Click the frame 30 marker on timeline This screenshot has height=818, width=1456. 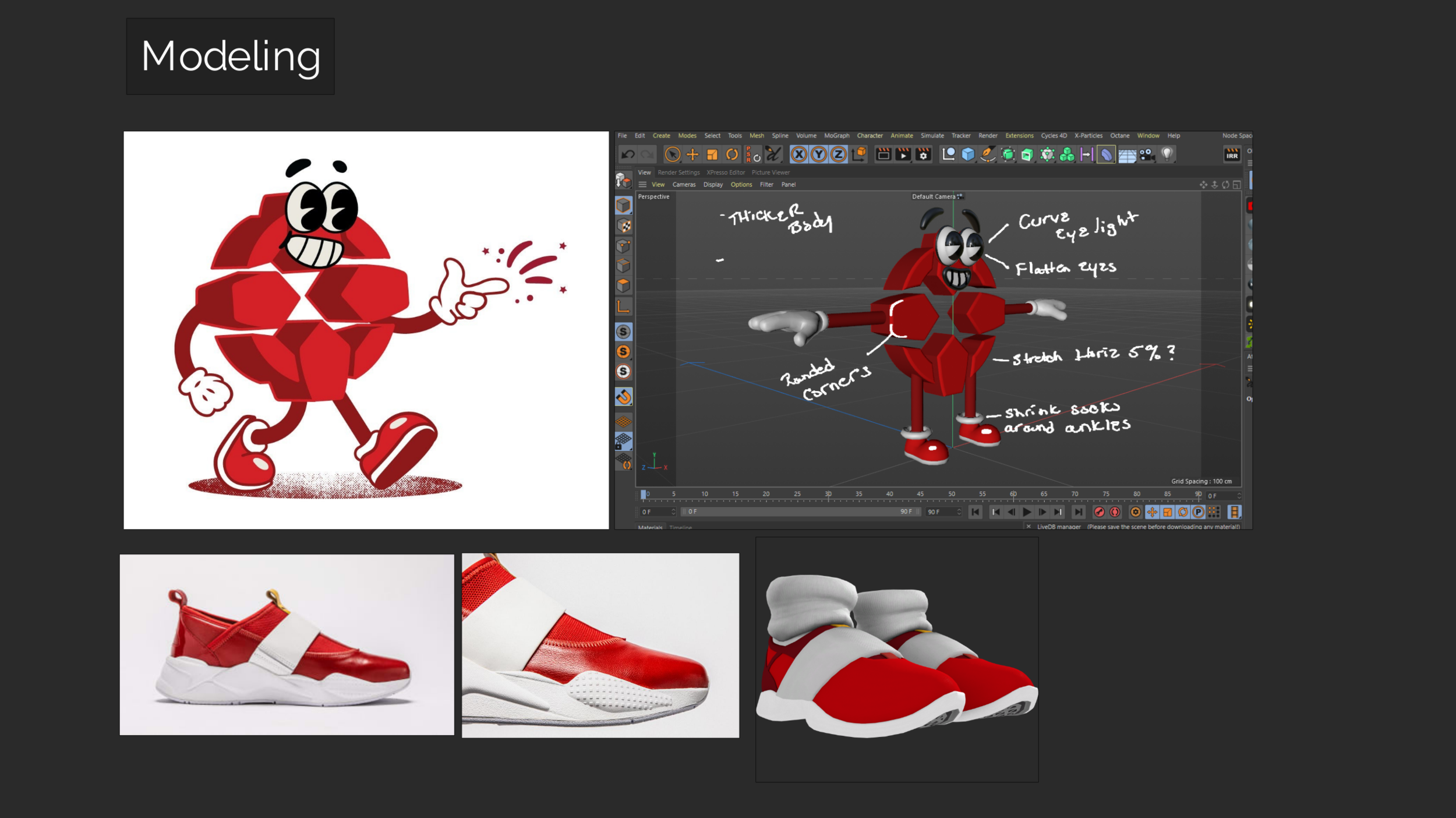point(828,495)
